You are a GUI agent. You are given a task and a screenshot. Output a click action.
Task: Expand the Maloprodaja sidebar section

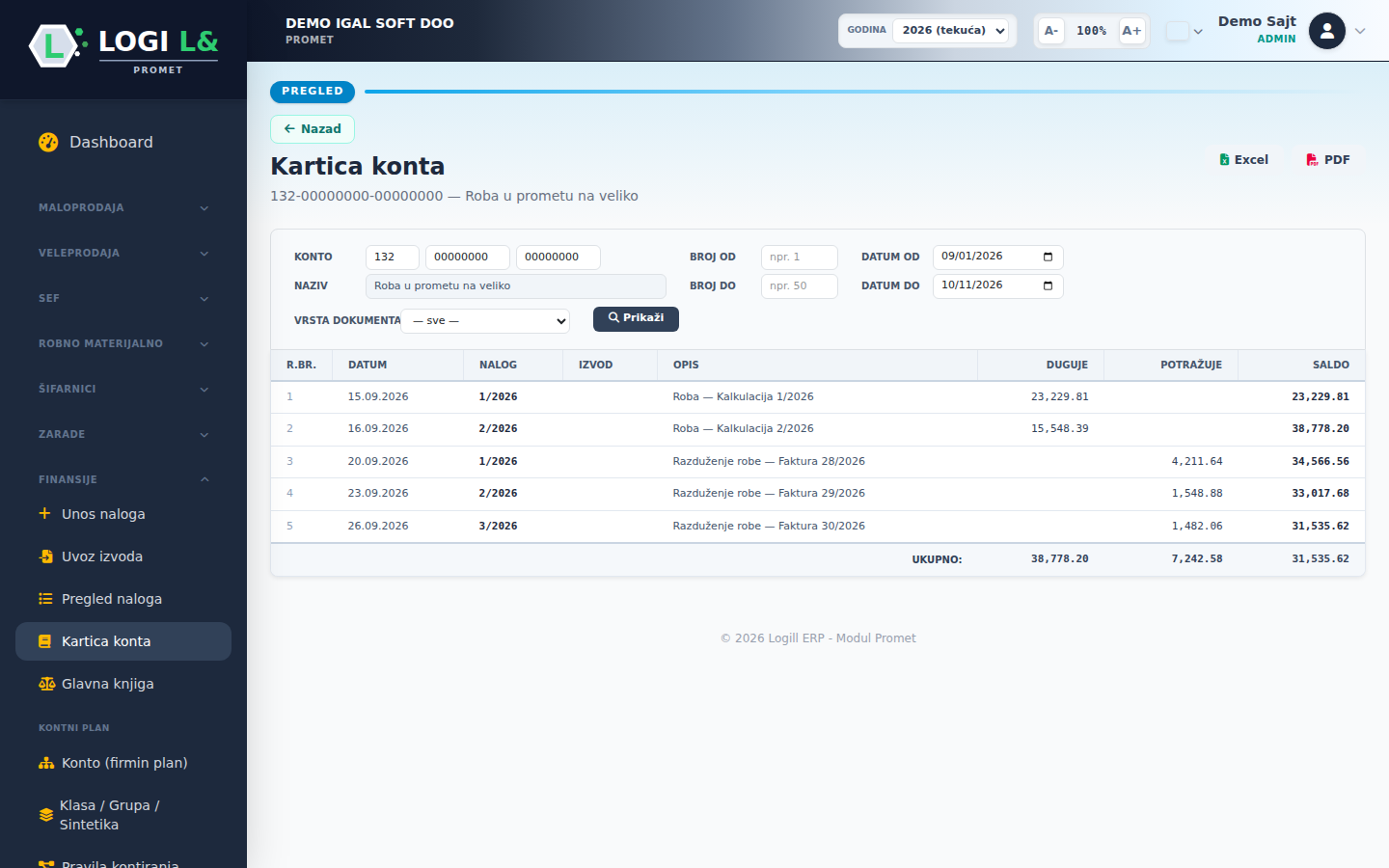(123, 208)
